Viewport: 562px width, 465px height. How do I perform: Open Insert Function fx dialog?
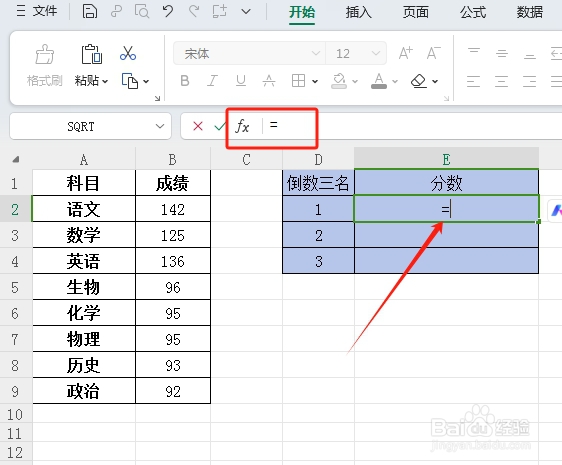pyautogui.click(x=242, y=126)
